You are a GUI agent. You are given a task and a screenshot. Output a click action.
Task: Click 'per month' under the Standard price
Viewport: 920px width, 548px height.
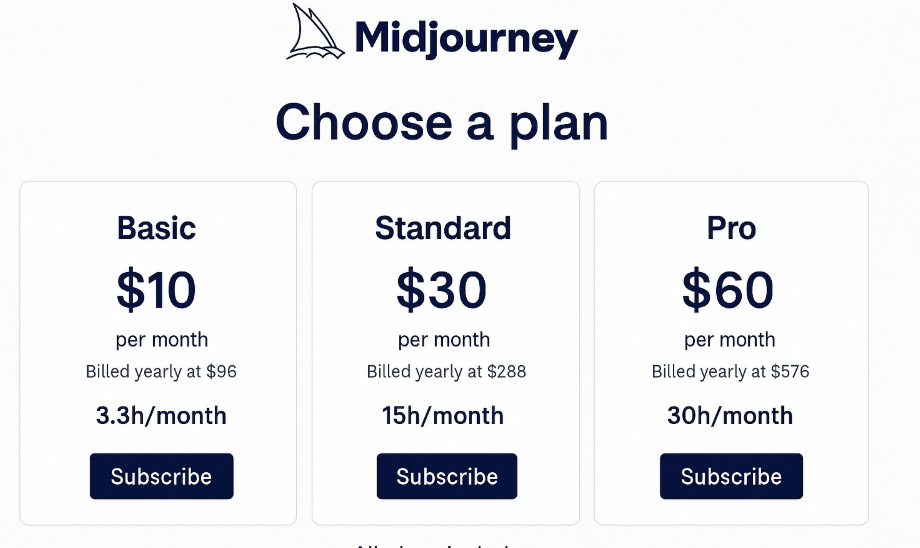(x=444, y=340)
